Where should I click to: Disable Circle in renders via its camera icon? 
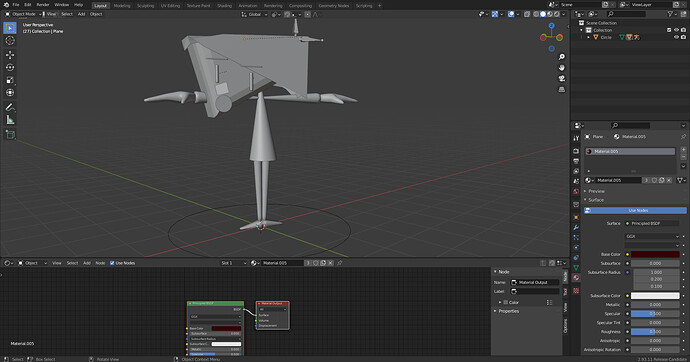tap(683, 37)
